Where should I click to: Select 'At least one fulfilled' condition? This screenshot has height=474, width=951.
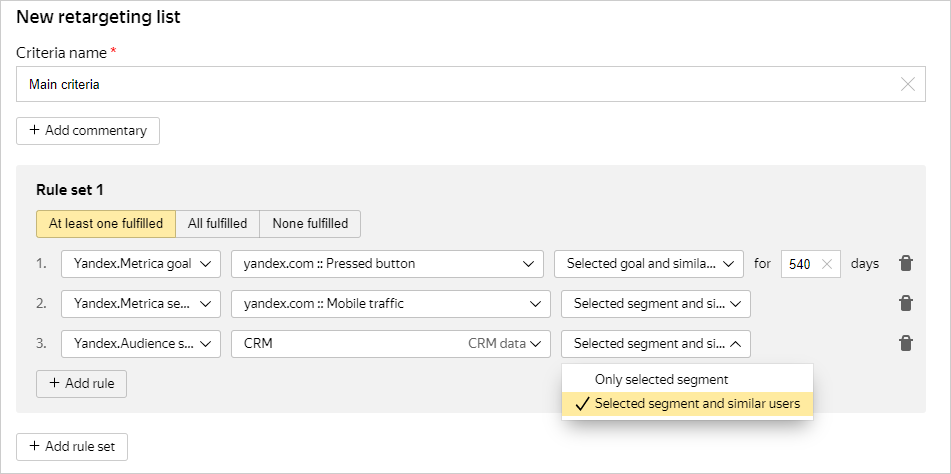click(x=106, y=224)
